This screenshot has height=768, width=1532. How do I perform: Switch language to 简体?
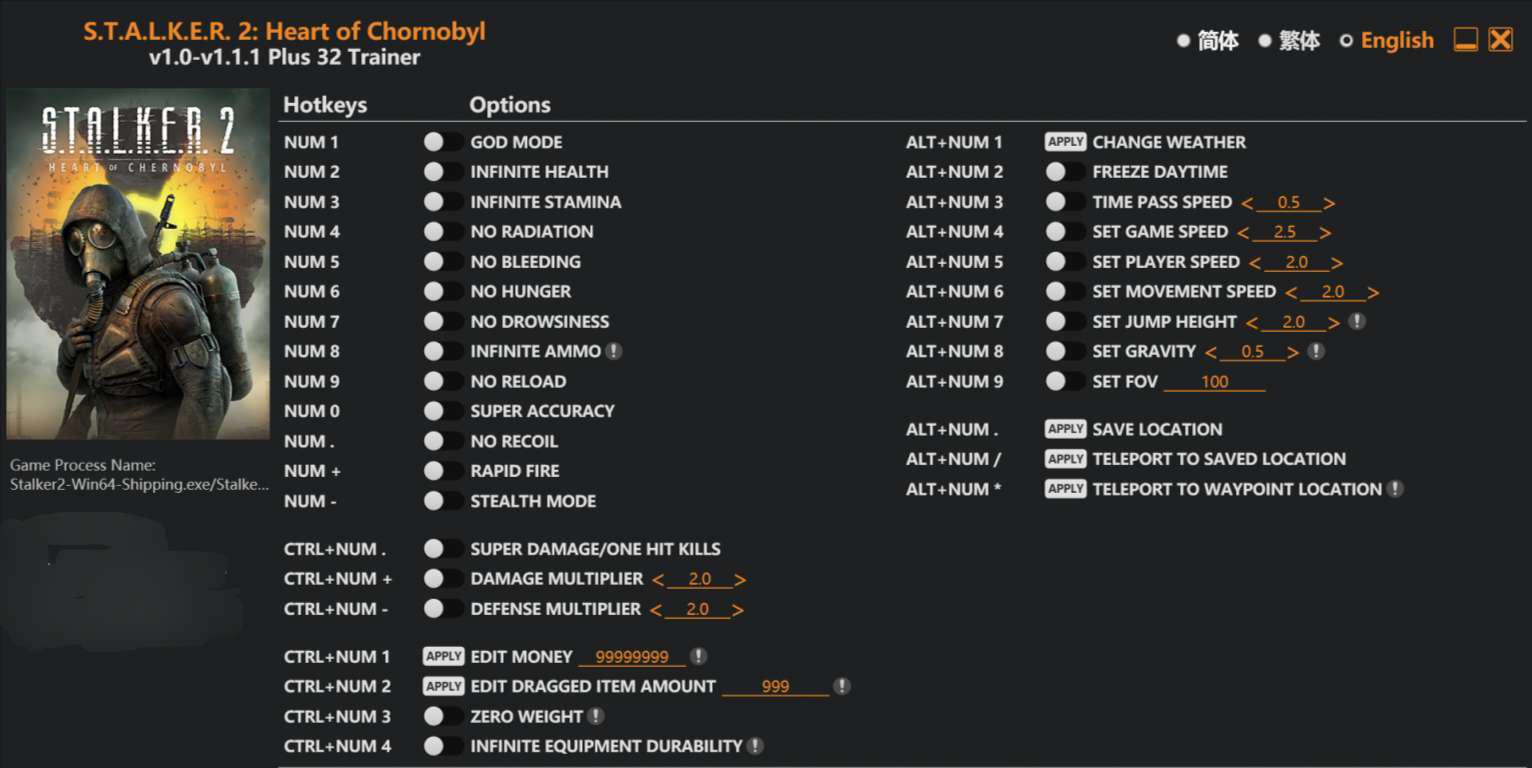[1207, 41]
